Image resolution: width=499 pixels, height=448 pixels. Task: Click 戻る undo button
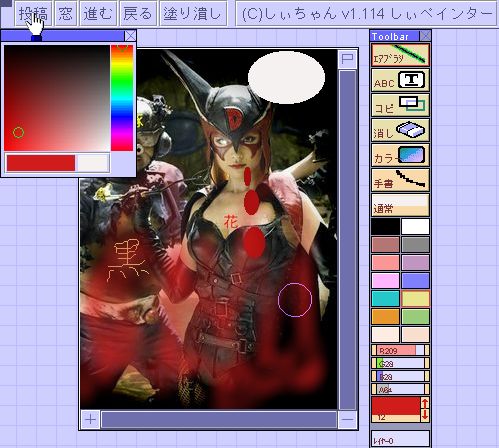click(x=138, y=14)
